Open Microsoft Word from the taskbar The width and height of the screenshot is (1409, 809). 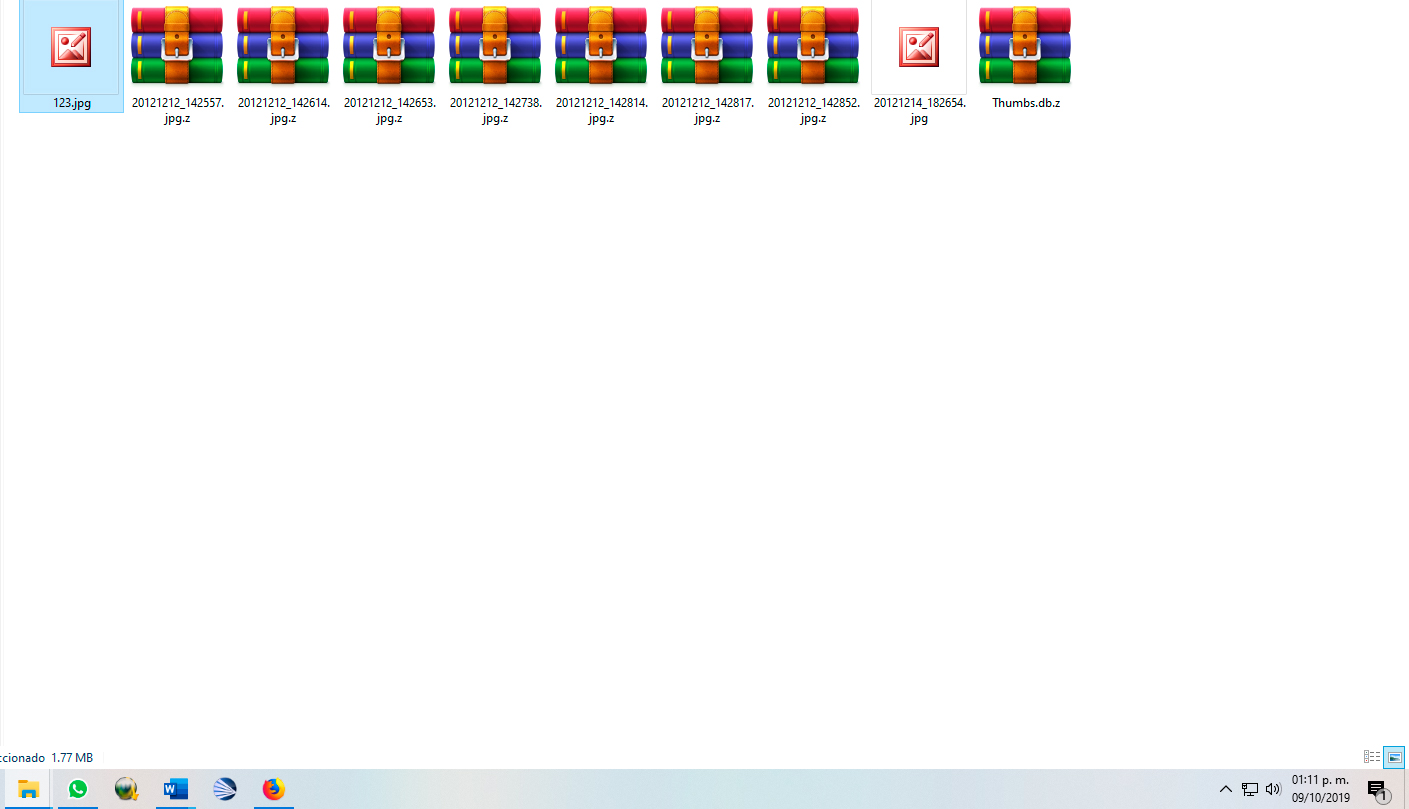pyautogui.click(x=176, y=789)
